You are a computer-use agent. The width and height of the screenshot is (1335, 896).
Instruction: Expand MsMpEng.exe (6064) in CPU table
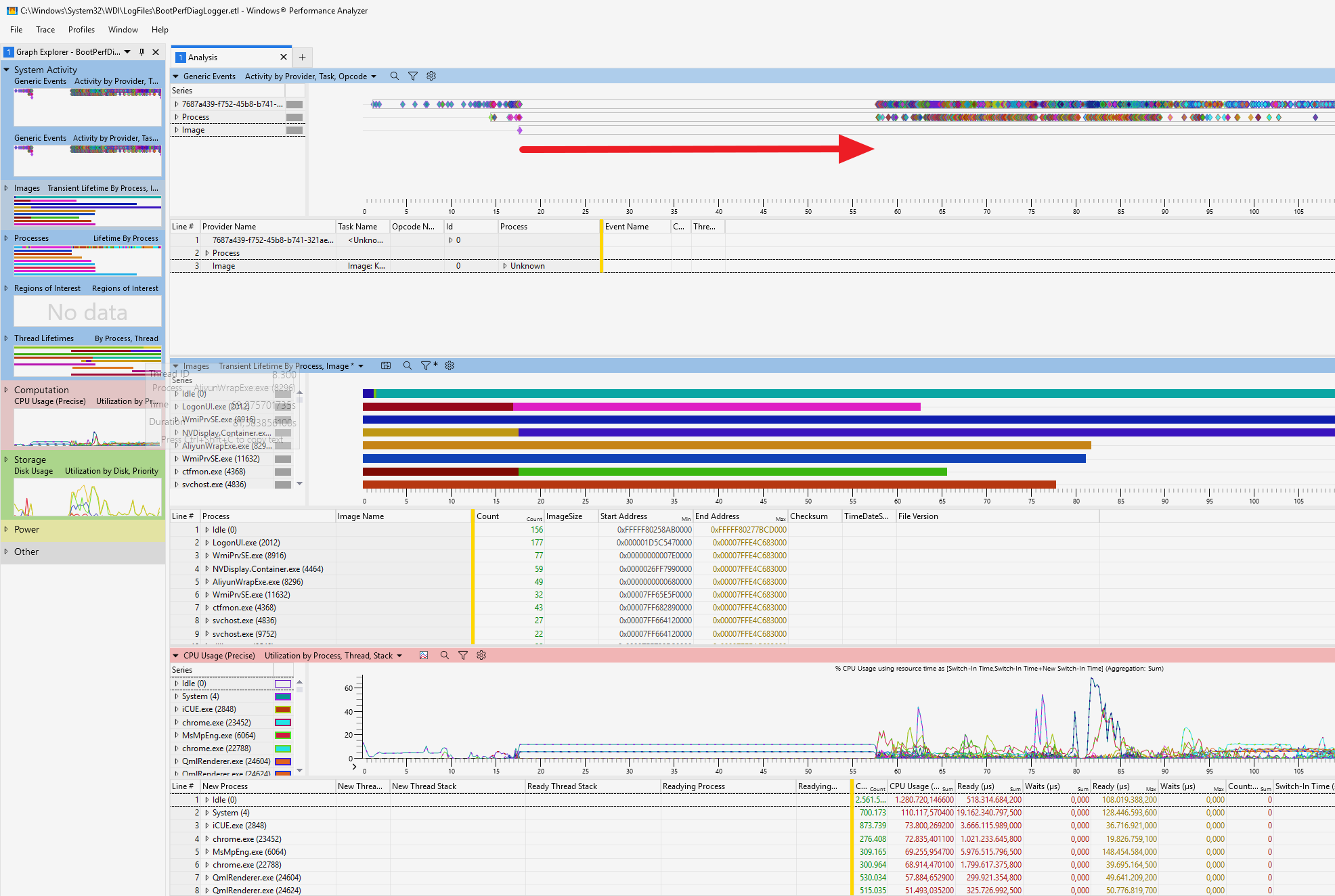(x=207, y=852)
